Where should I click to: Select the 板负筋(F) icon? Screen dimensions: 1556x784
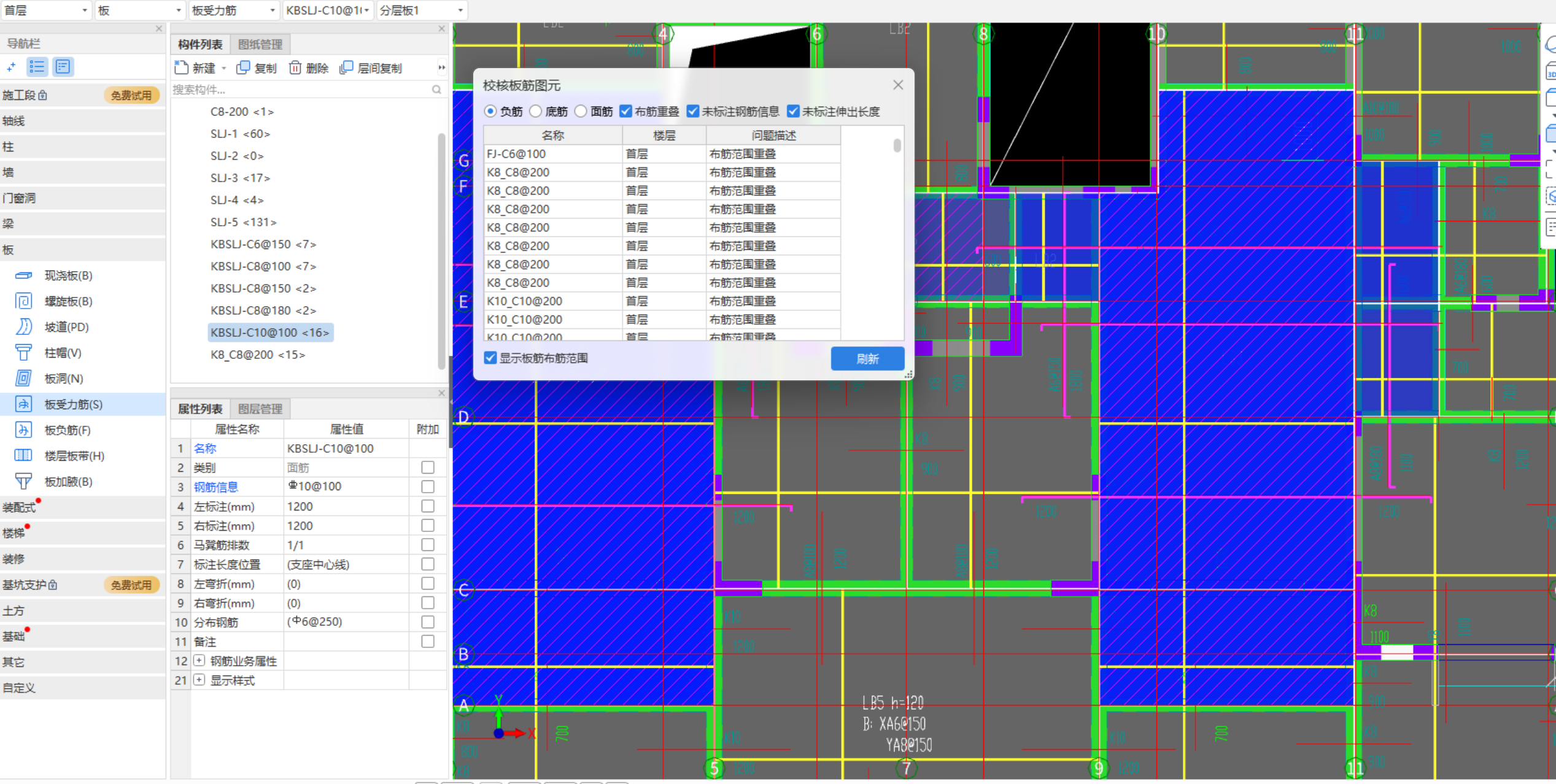pos(23,430)
